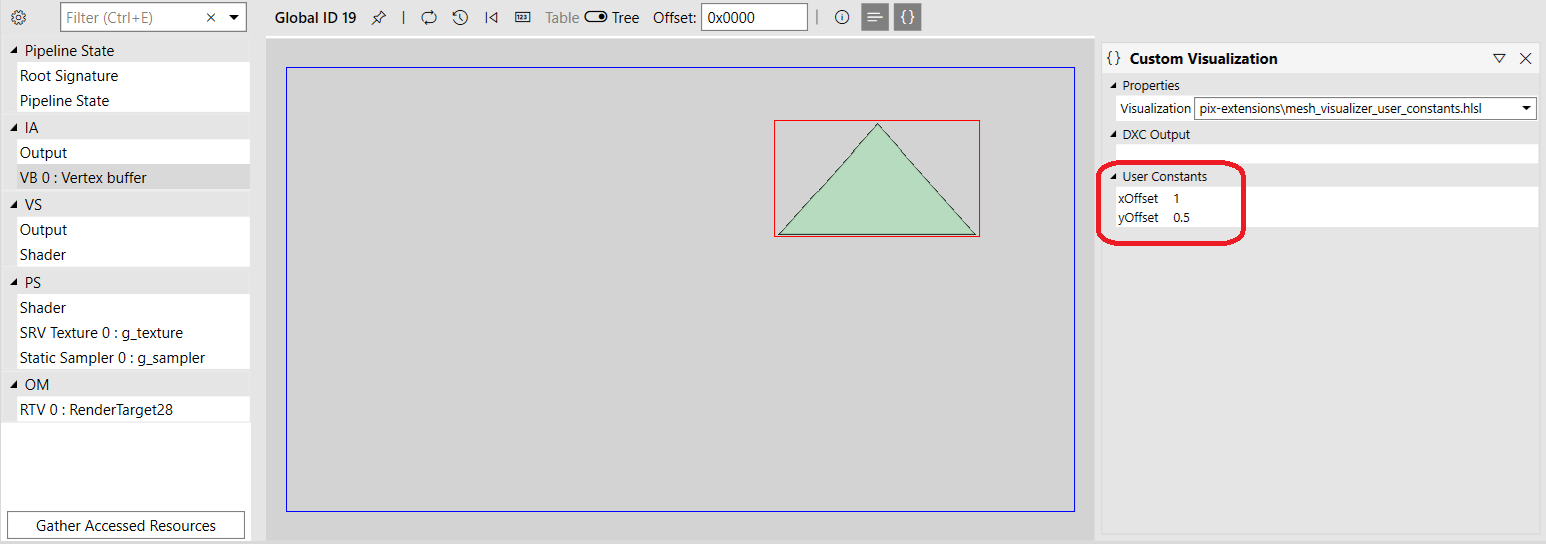Click the 123 numeric format icon
Viewport: 1546px width, 544px height.
[522, 17]
